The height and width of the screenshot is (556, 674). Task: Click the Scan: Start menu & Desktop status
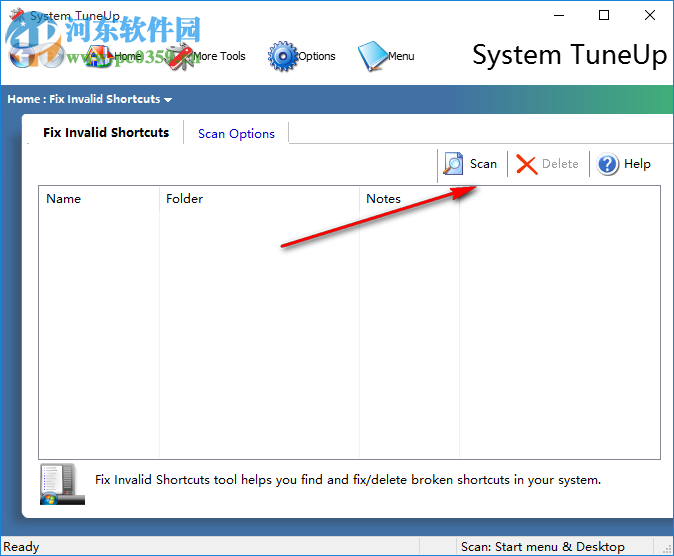tap(542, 547)
